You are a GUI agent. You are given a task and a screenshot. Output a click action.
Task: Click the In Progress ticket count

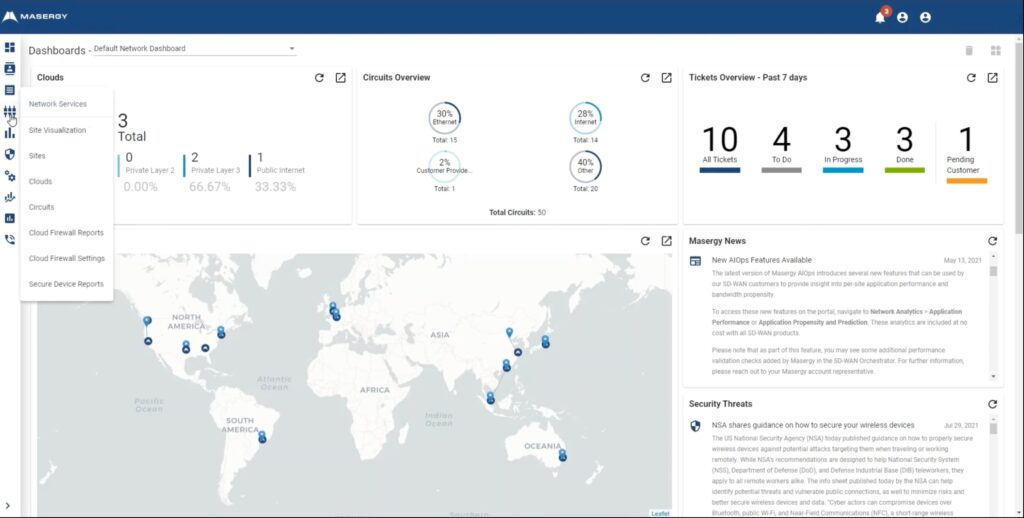842,140
